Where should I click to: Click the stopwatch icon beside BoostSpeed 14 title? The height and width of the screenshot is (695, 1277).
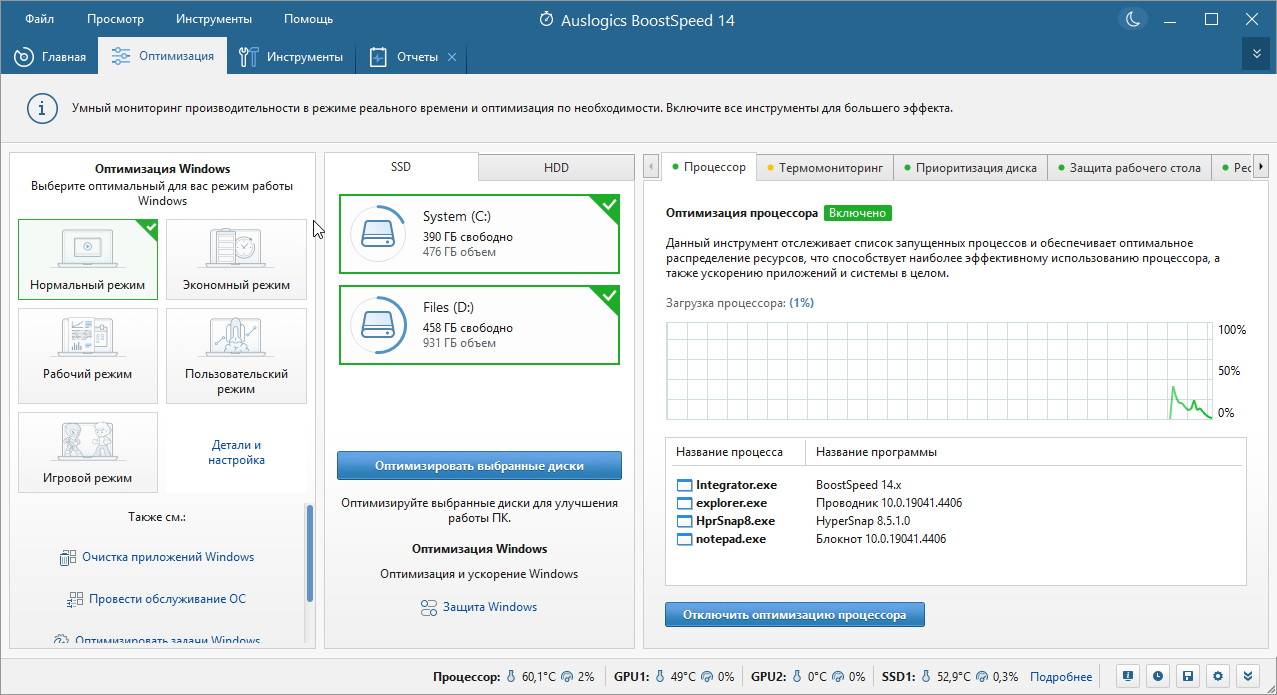point(546,19)
